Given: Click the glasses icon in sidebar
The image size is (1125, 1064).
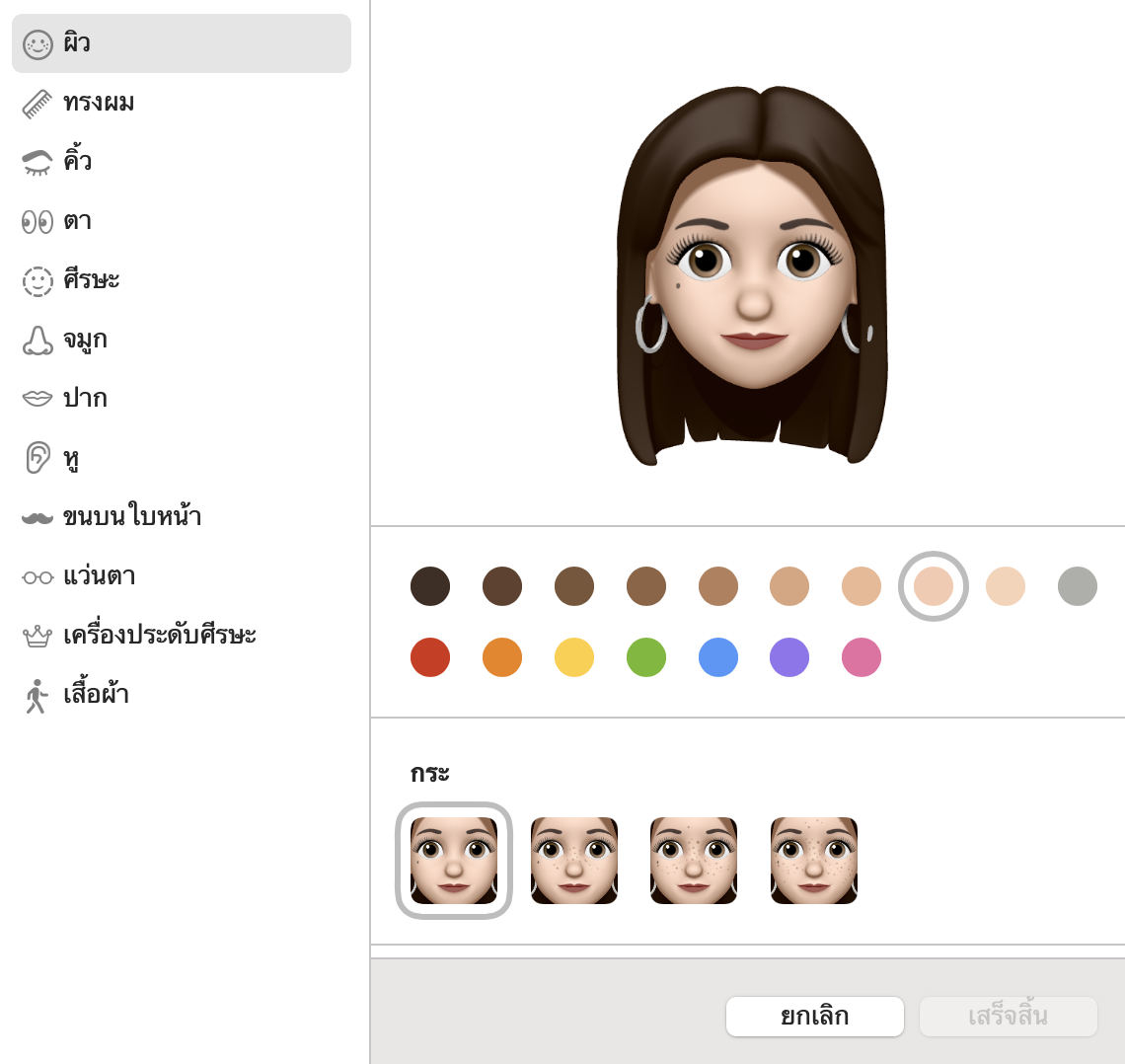Looking at the screenshot, I should tap(37, 576).
